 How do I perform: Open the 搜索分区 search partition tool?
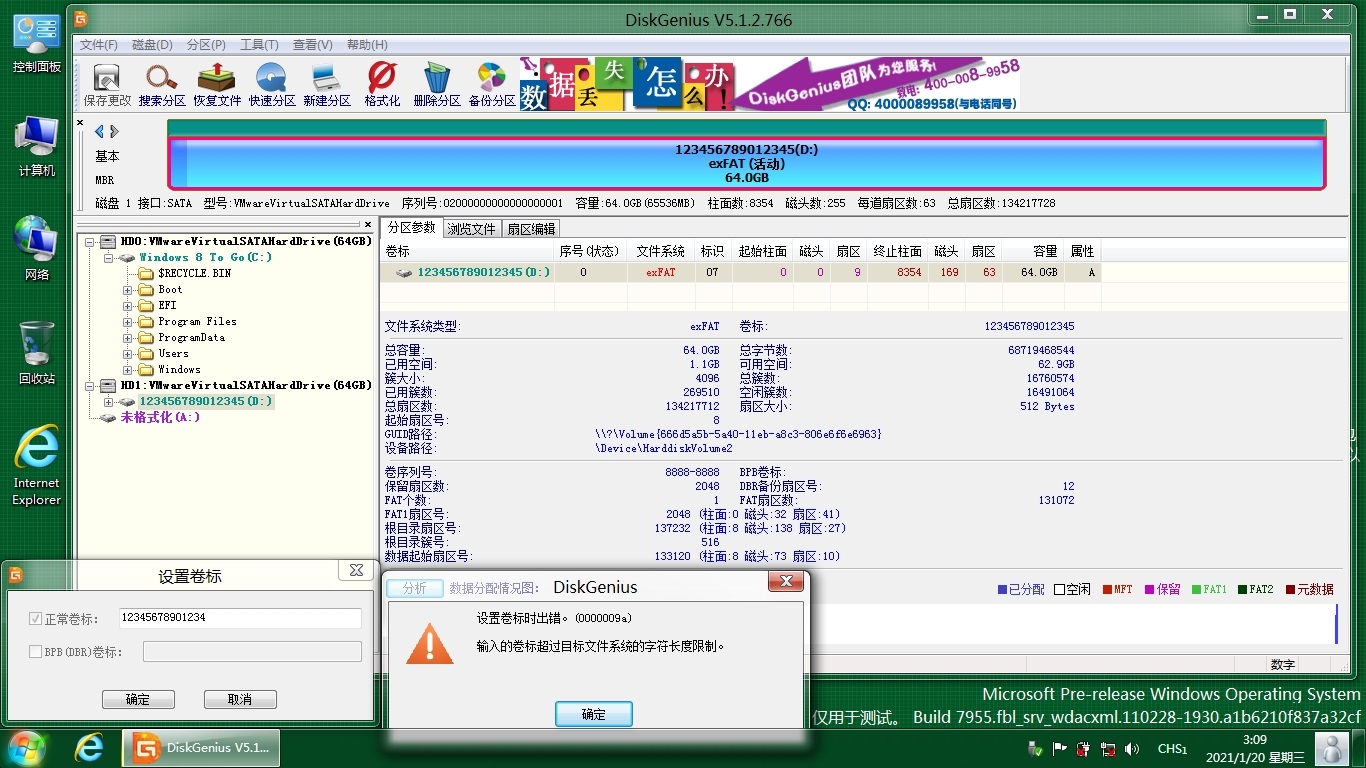pyautogui.click(x=162, y=85)
